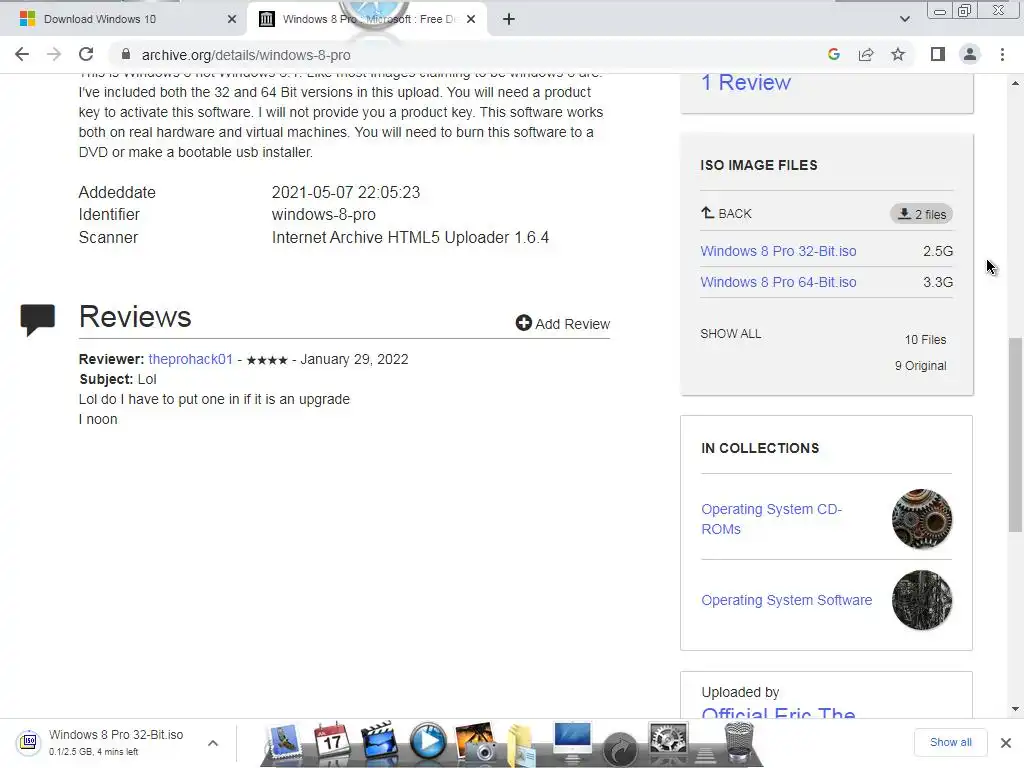This screenshot has height=768, width=1024.
Task: Click the monitor display icon in dock
Action: (572, 742)
